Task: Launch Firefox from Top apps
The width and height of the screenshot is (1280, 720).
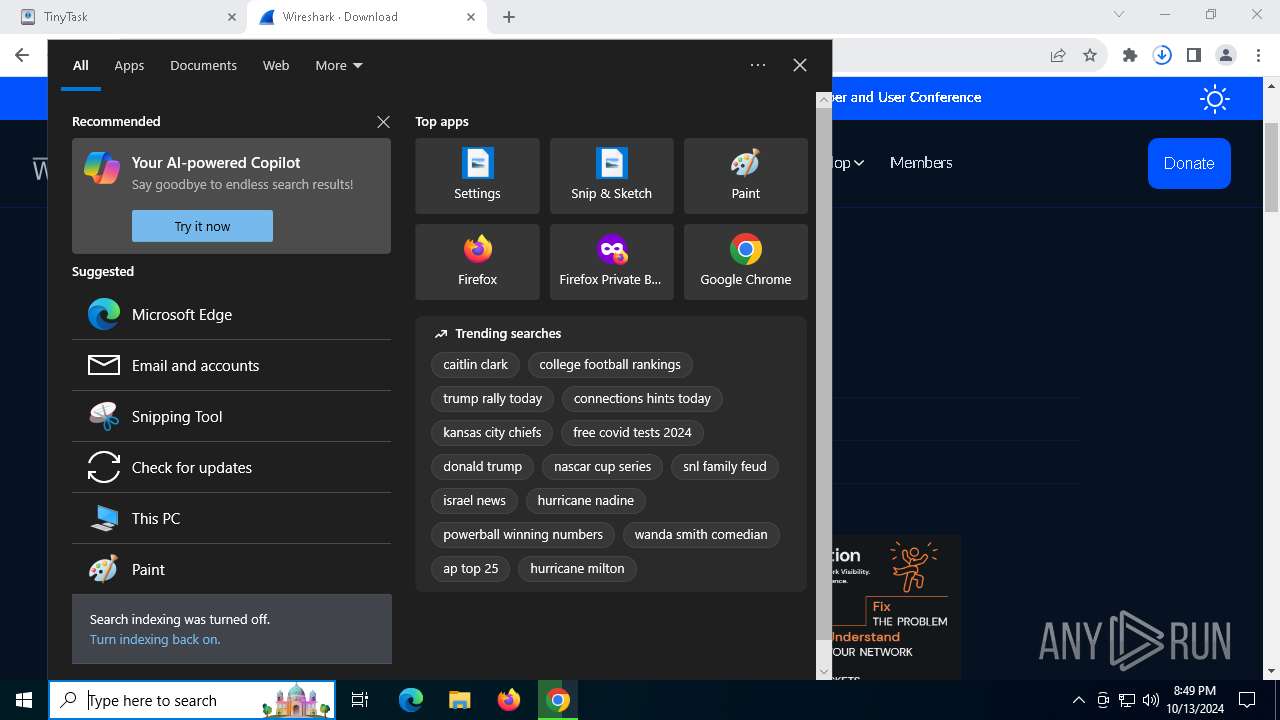Action: pos(477,262)
